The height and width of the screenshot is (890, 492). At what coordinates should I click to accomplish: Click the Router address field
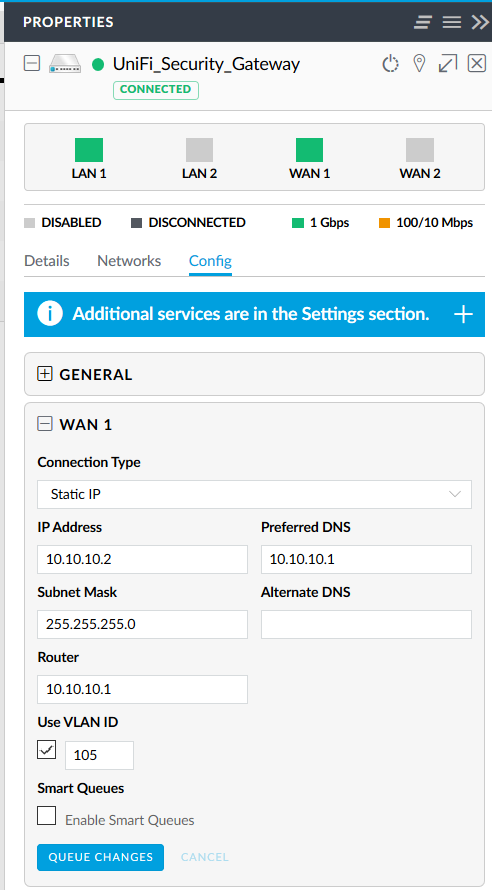[142, 689]
